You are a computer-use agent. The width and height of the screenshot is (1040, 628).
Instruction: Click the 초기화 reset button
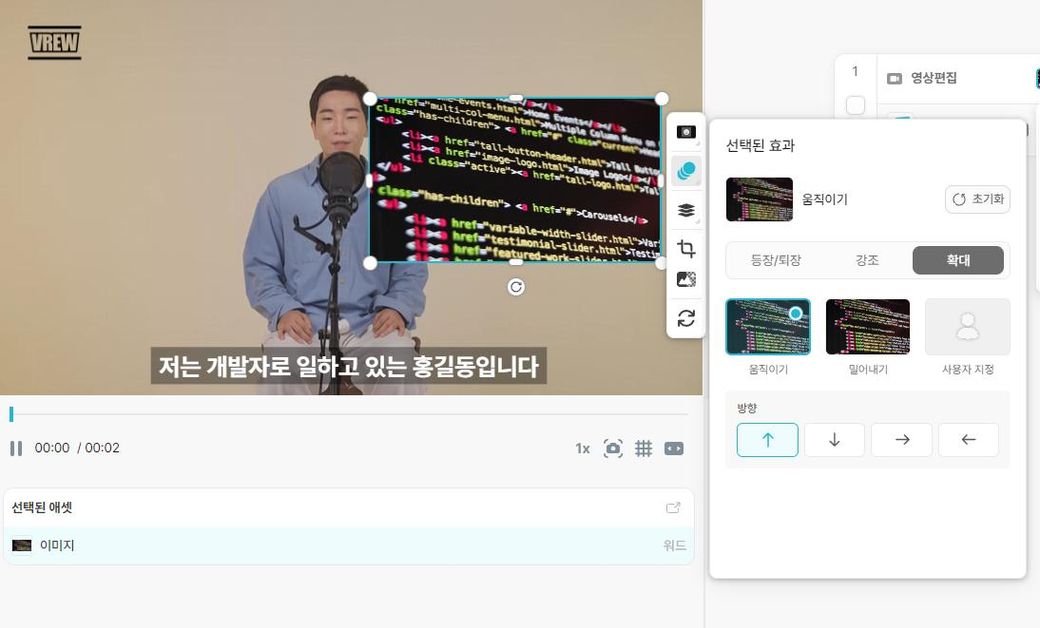[x=977, y=199]
